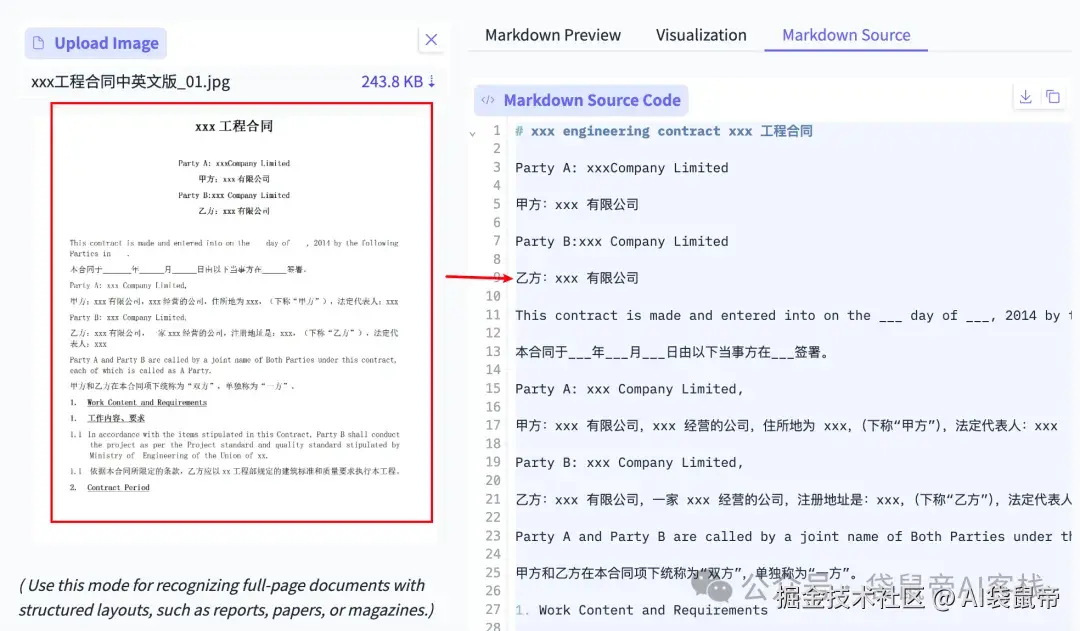Copy the markdown source using the copy icon
This screenshot has width=1080, height=631.
(x=1053, y=97)
